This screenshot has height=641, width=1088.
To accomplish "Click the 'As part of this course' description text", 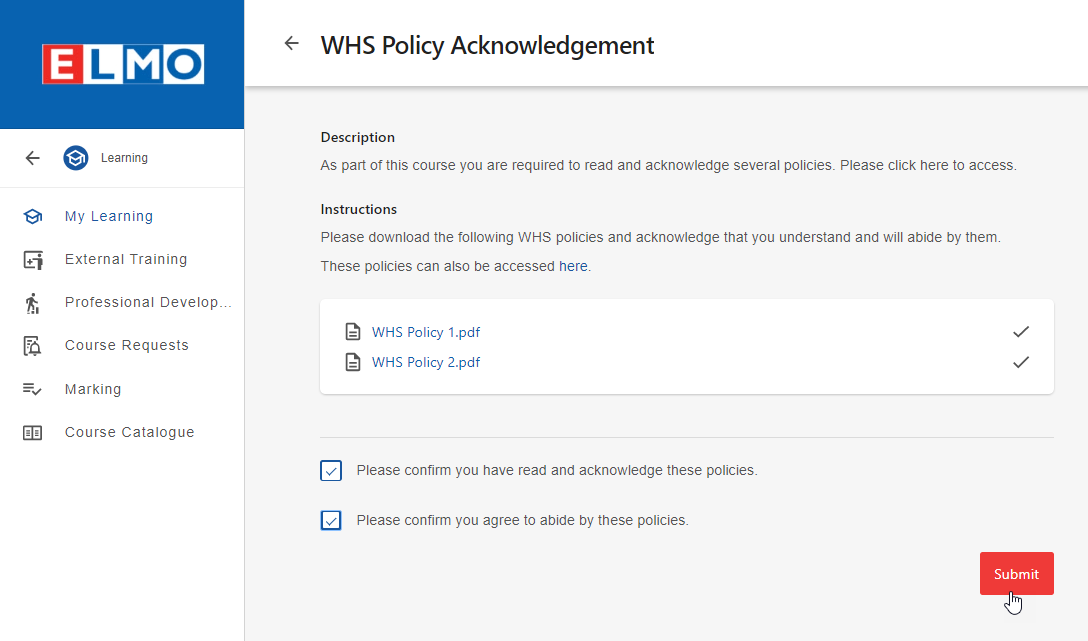I will (x=668, y=165).
